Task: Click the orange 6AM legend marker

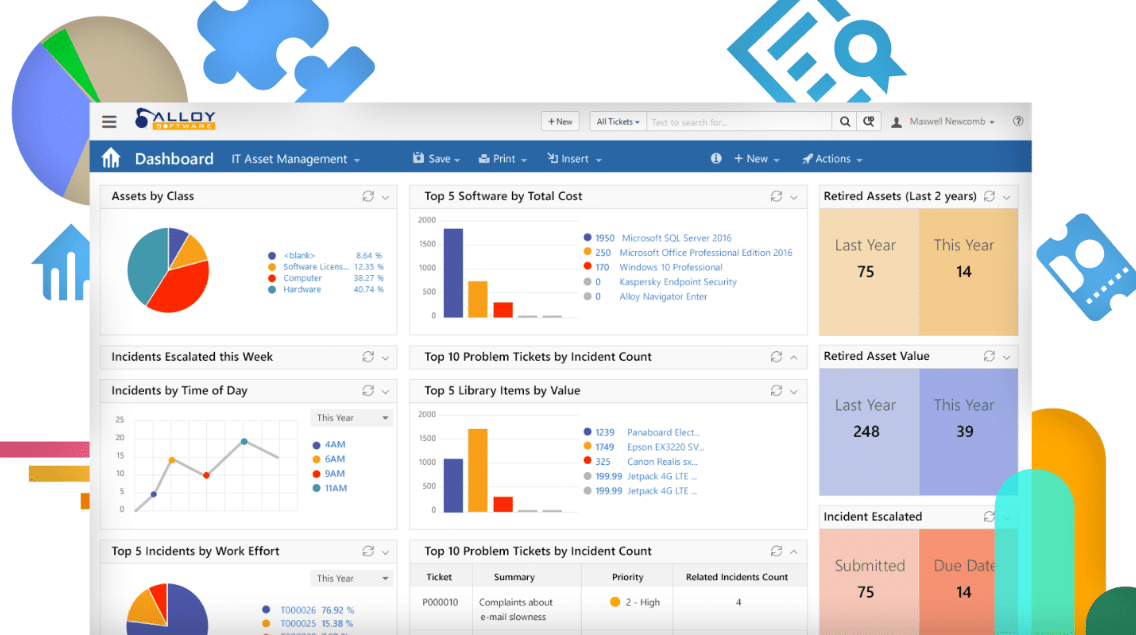Action: click(317, 460)
